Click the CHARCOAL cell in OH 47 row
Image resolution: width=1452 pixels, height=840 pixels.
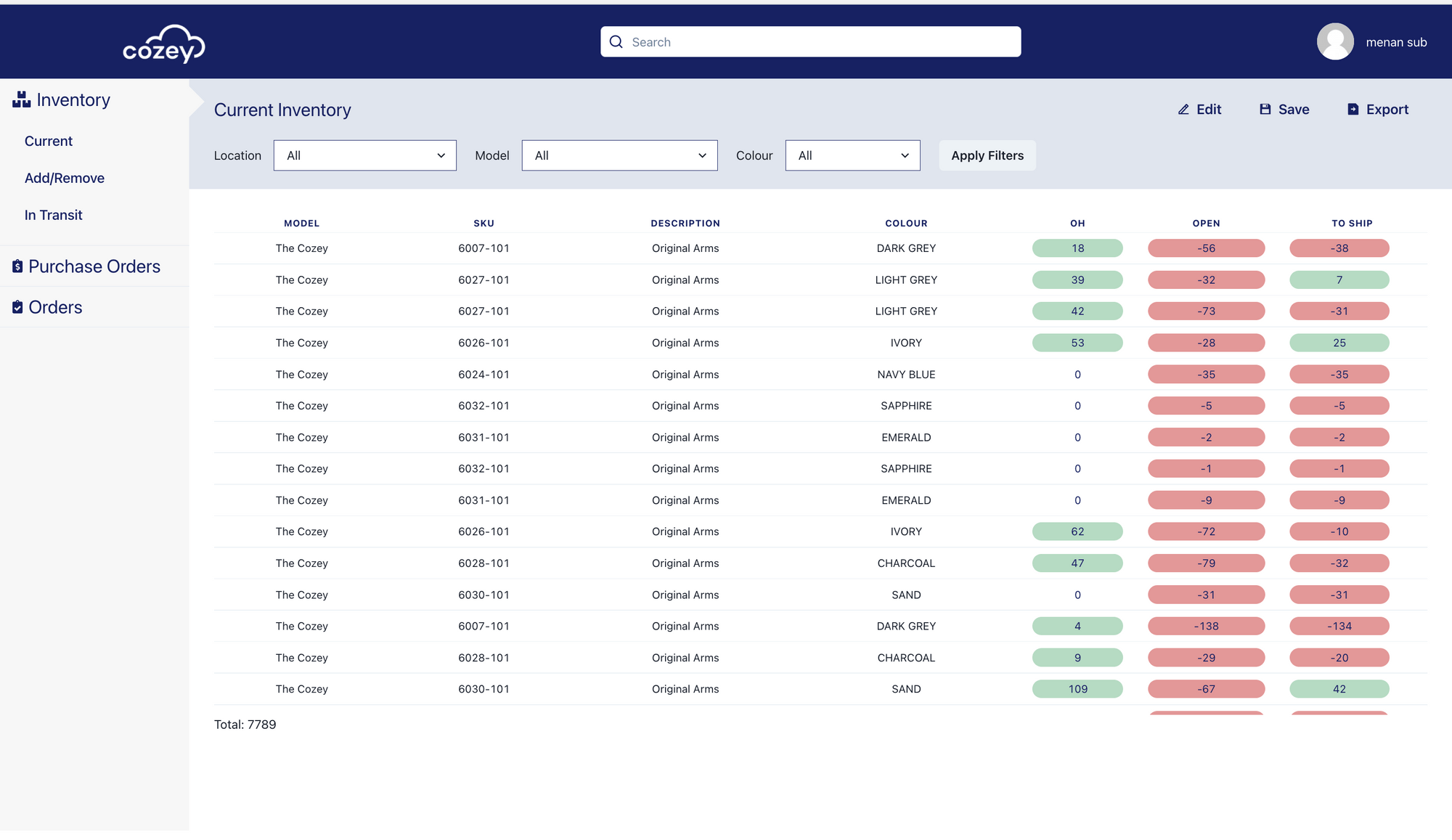point(906,563)
